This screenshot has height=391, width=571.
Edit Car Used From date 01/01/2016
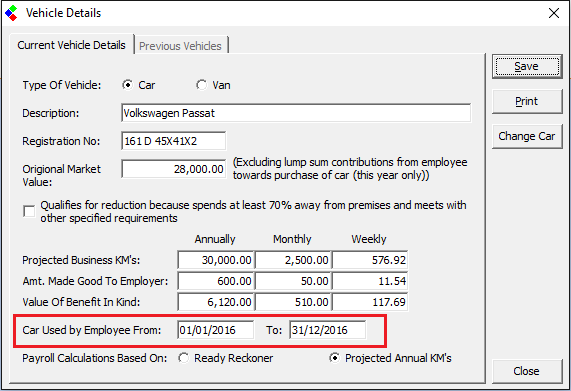[216, 330]
